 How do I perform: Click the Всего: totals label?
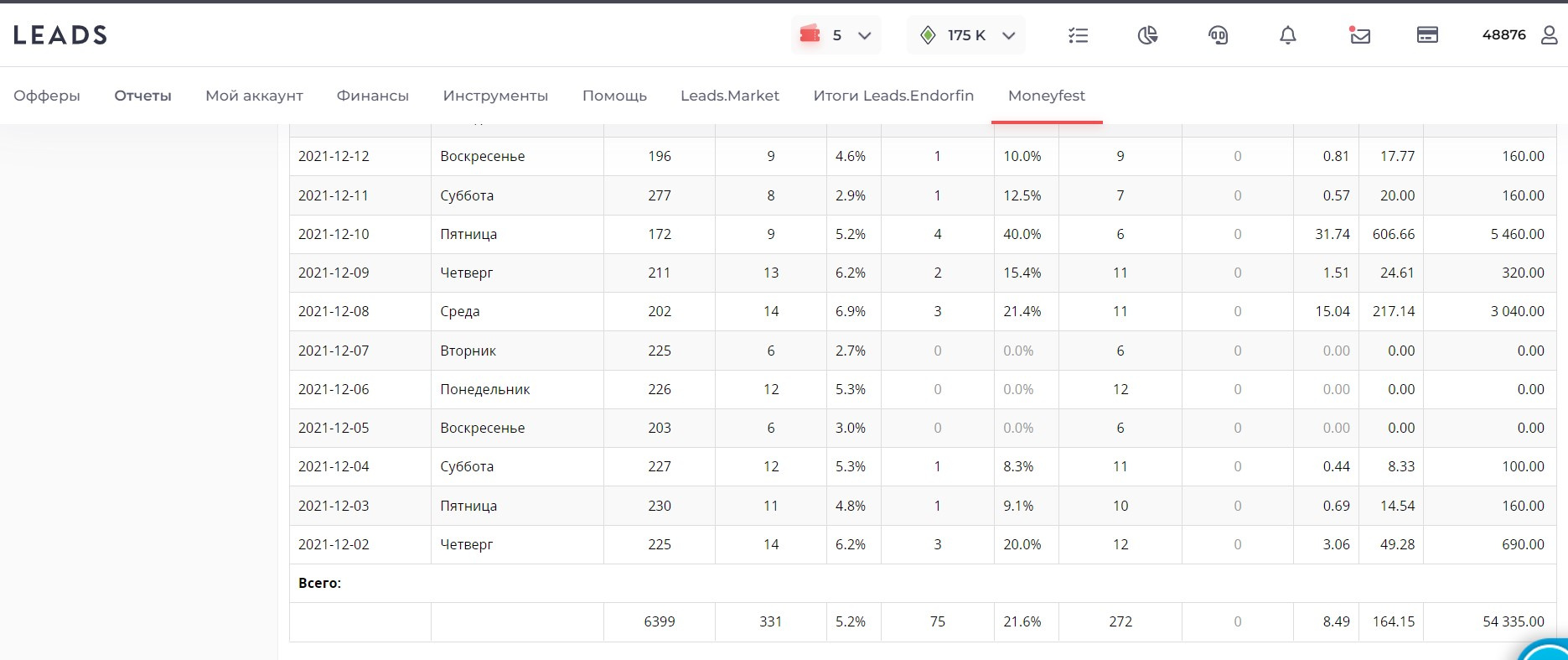point(319,583)
